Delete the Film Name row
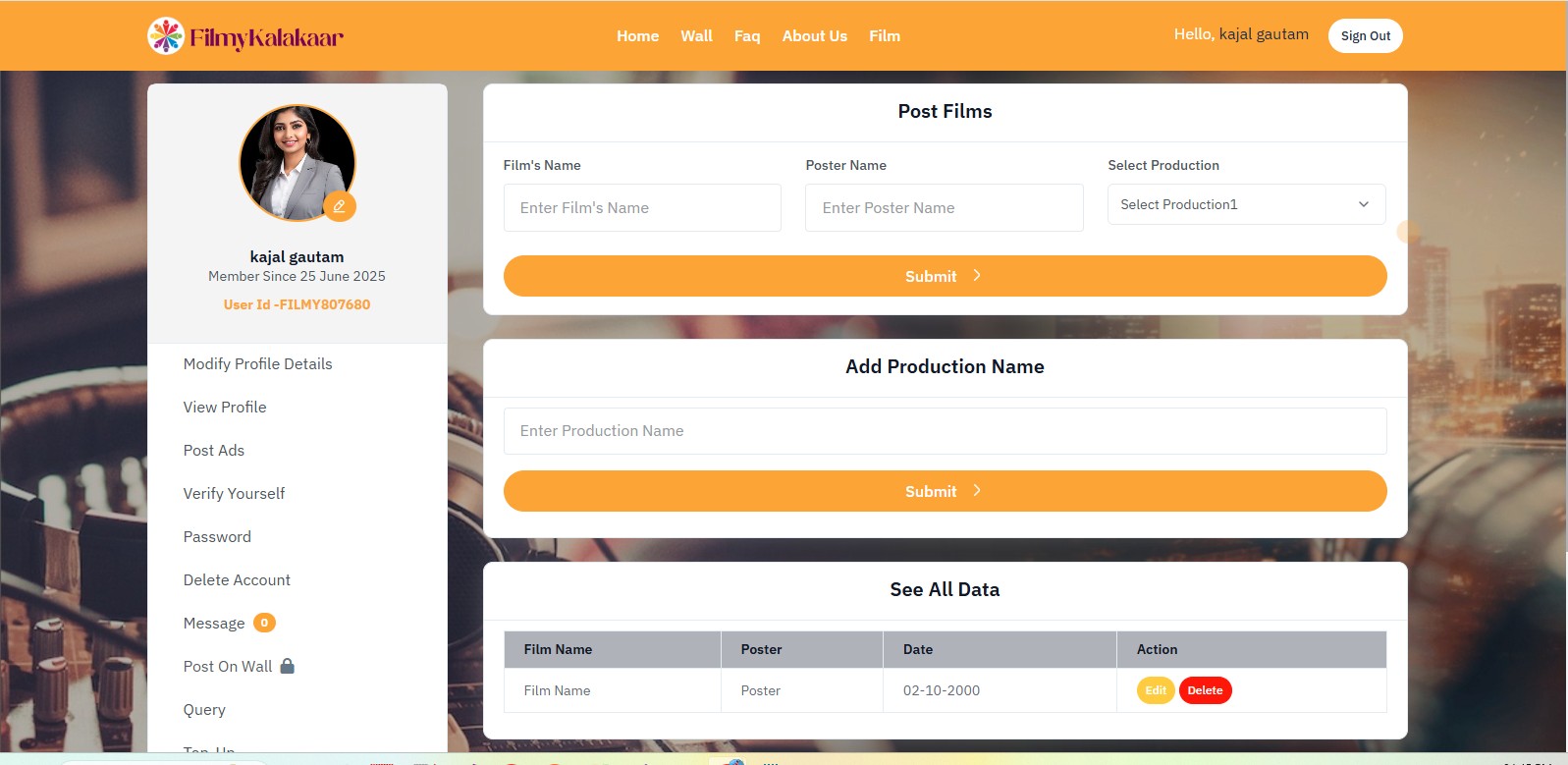The width and height of the screenshot is (1568, 765). coord(1205,690)
